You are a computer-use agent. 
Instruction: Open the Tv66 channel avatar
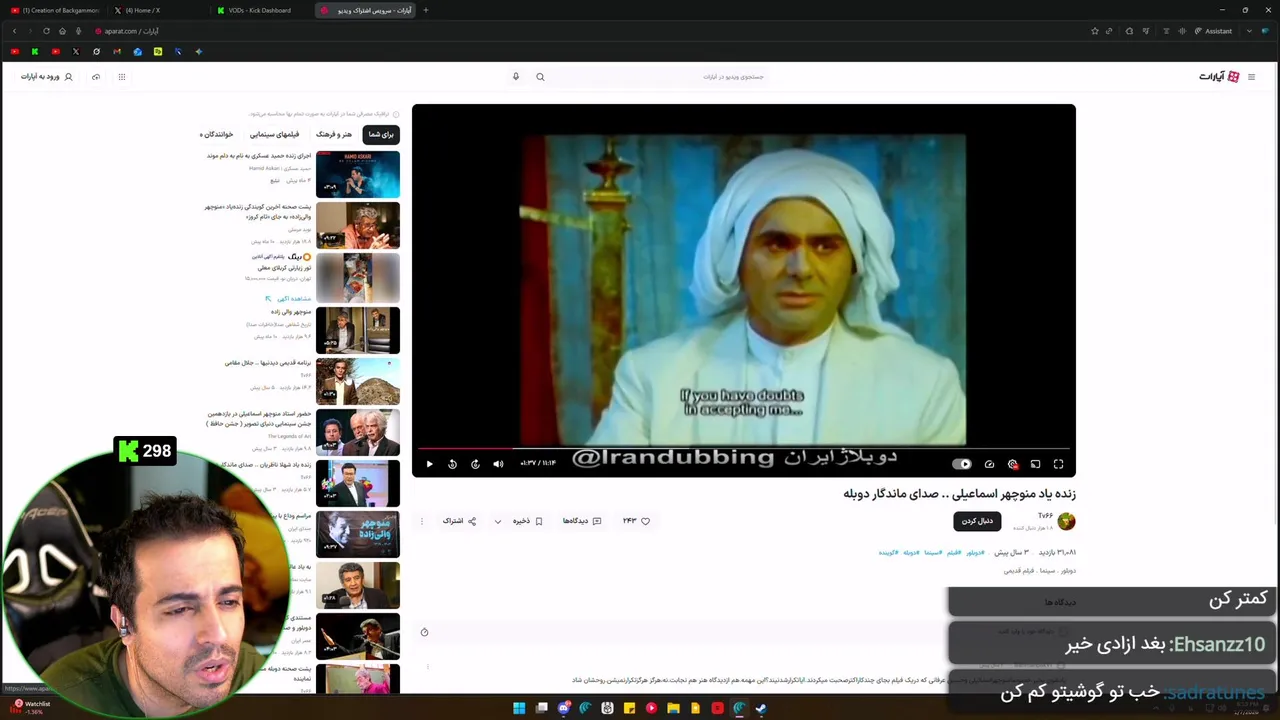(1066, 521)
